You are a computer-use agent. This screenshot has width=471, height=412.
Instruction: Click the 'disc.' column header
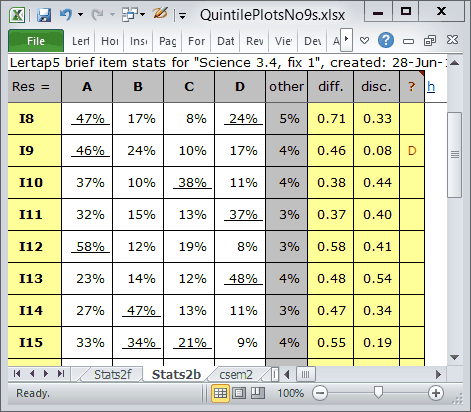pos(377,87)
